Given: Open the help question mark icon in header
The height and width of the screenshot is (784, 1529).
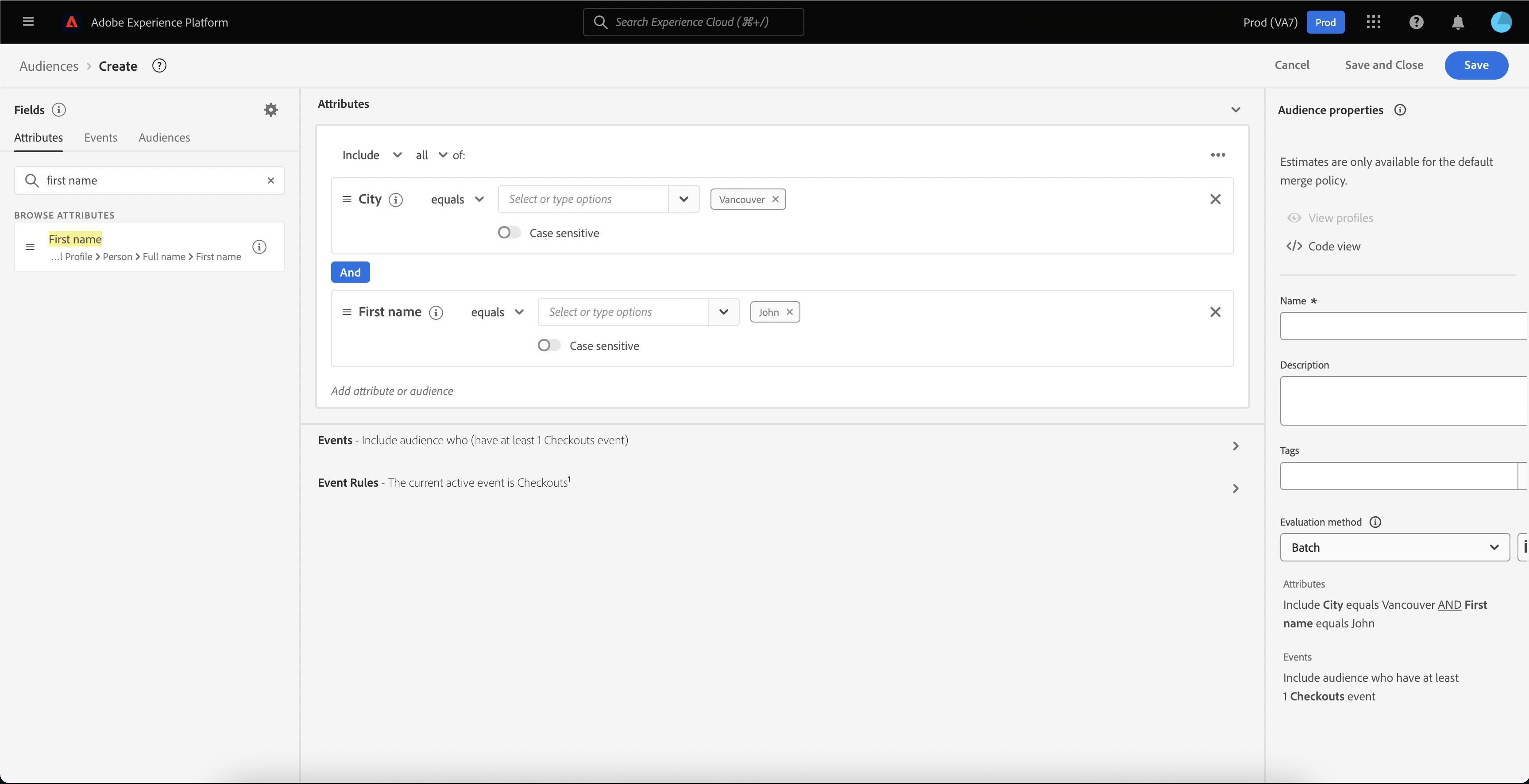Looking at the screenshot, I should [x=1416, y=23].
